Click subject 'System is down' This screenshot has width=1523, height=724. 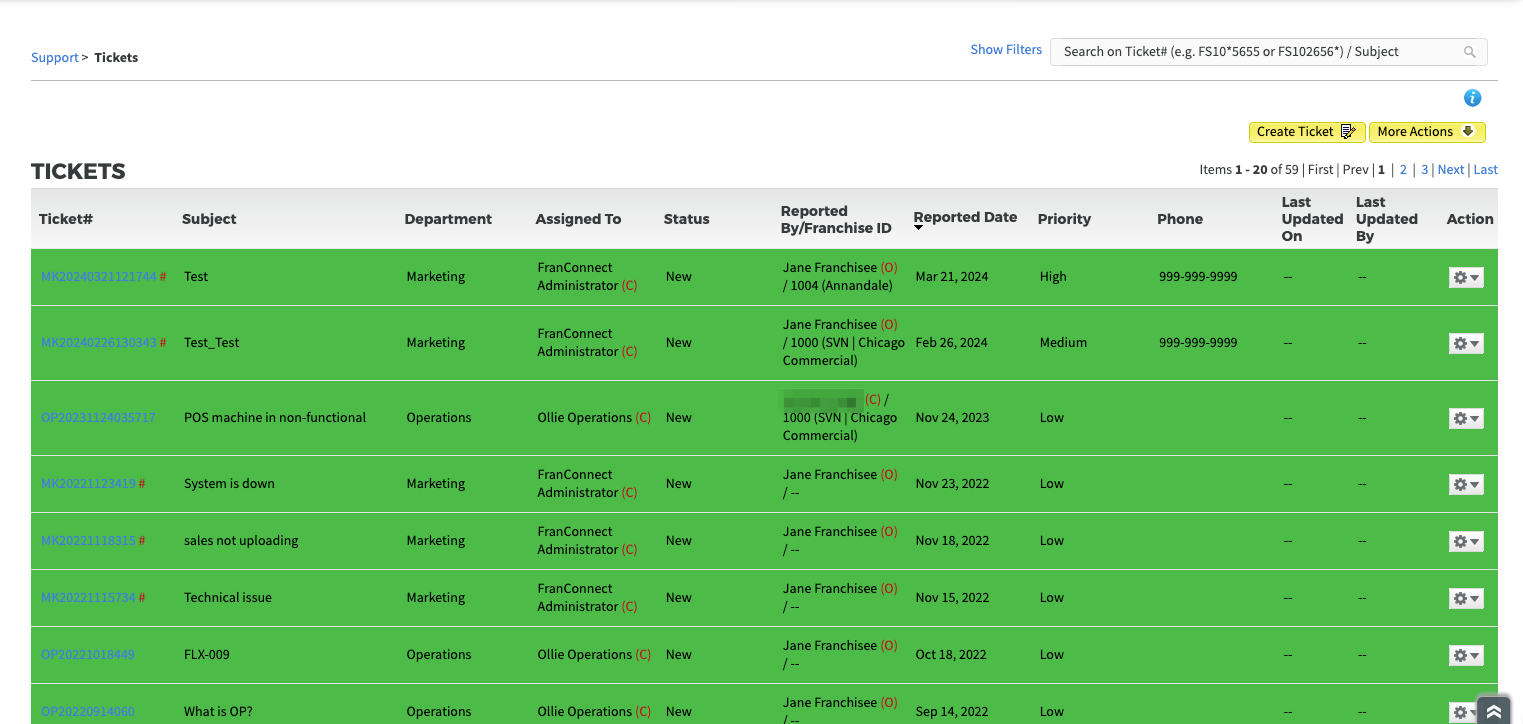tap(229, 483)
